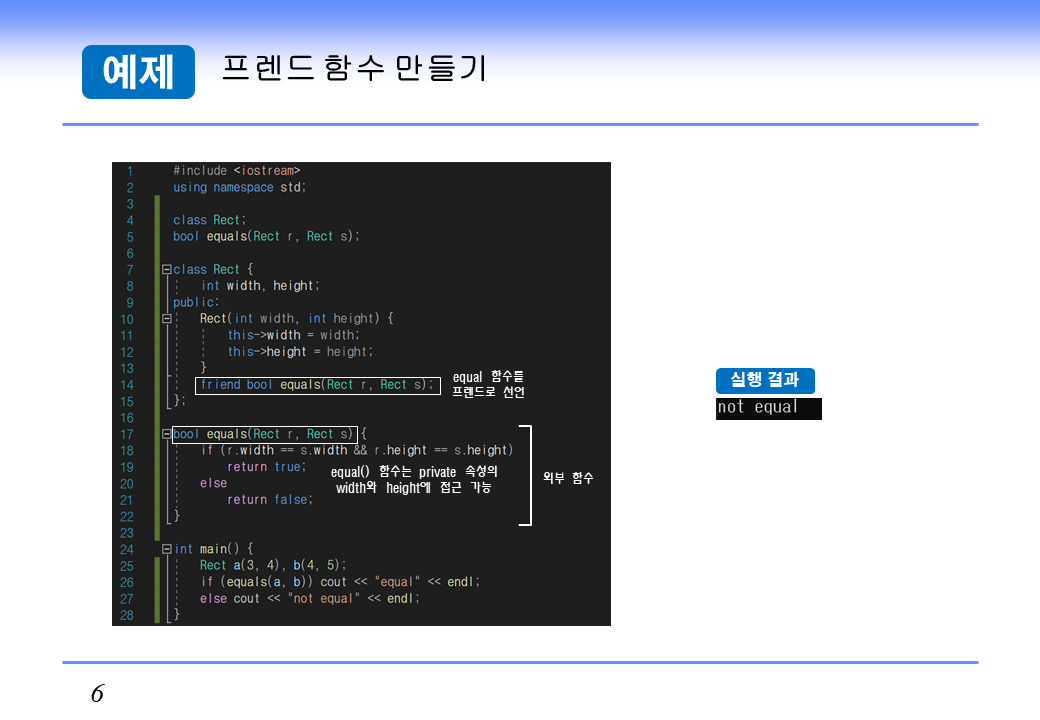Viewport: 1040px width, 720px height.
Task: Collapse the bool equals function fold marker
Action: pos(166,434)
